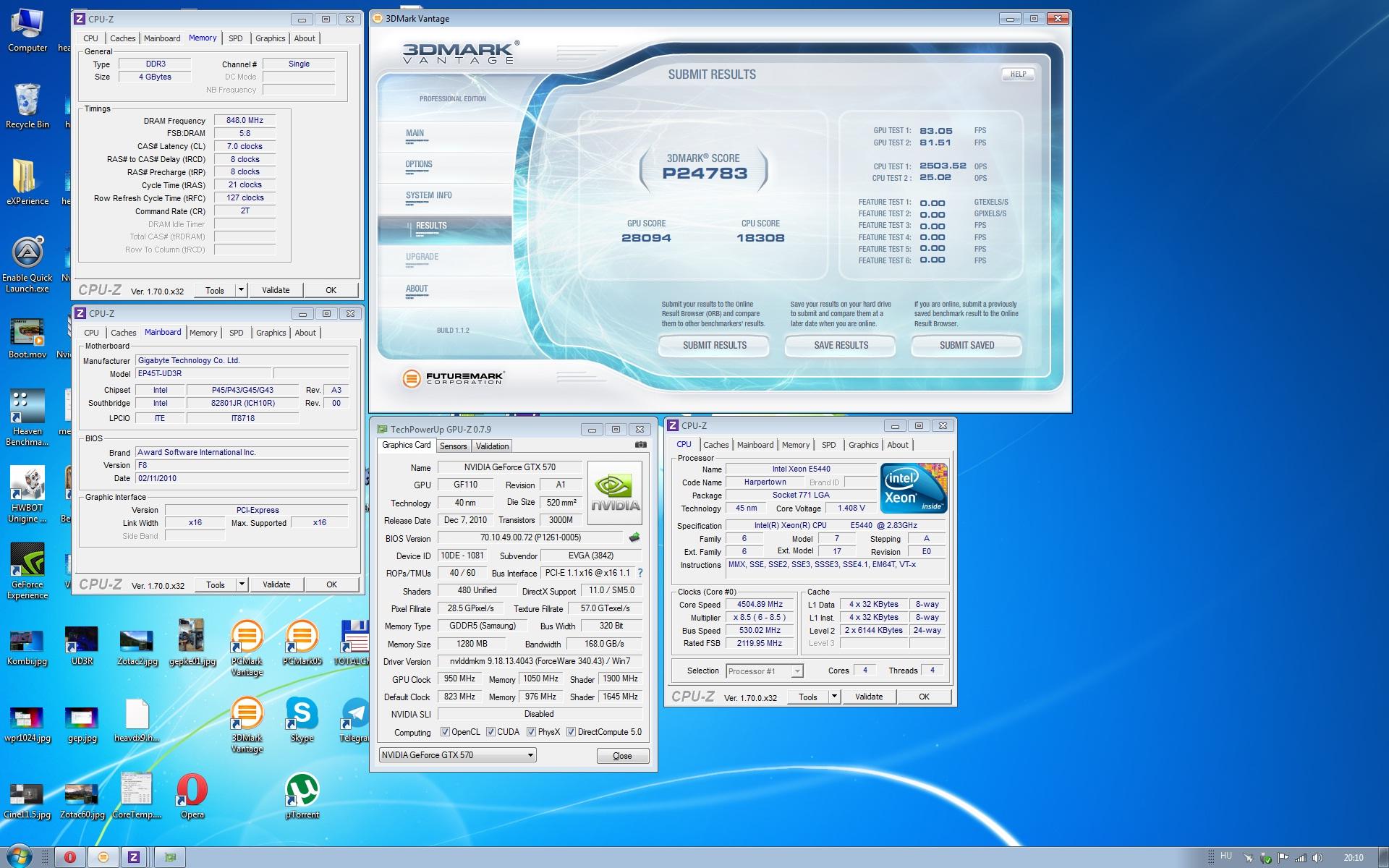
Task: Click the SAVE RESULTS button
Action: point(841,346)
